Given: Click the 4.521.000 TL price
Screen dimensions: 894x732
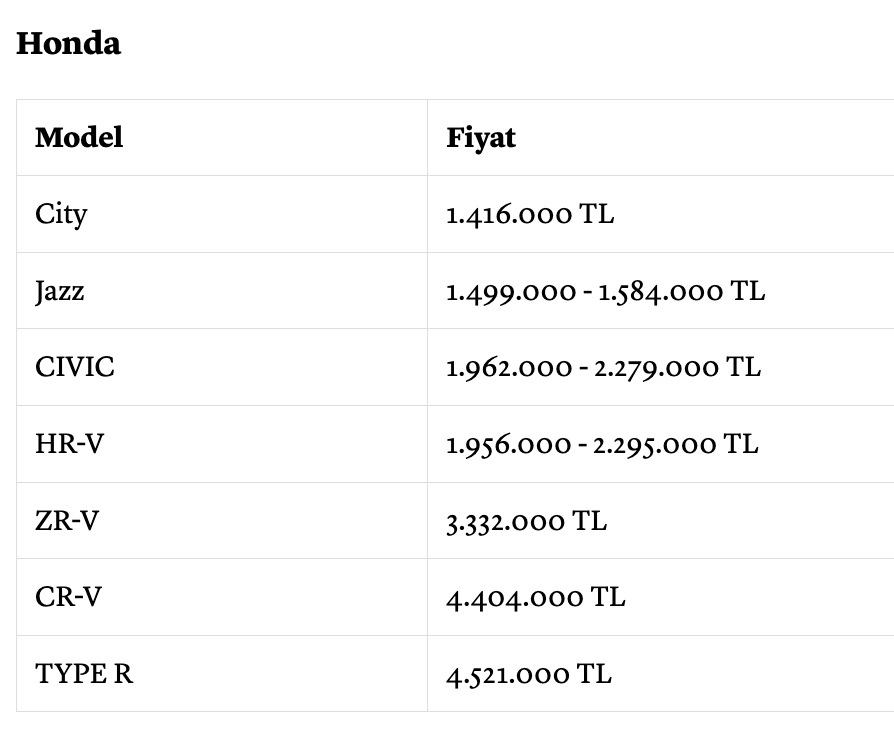Looking at the screenshot, I should [529, 674].
